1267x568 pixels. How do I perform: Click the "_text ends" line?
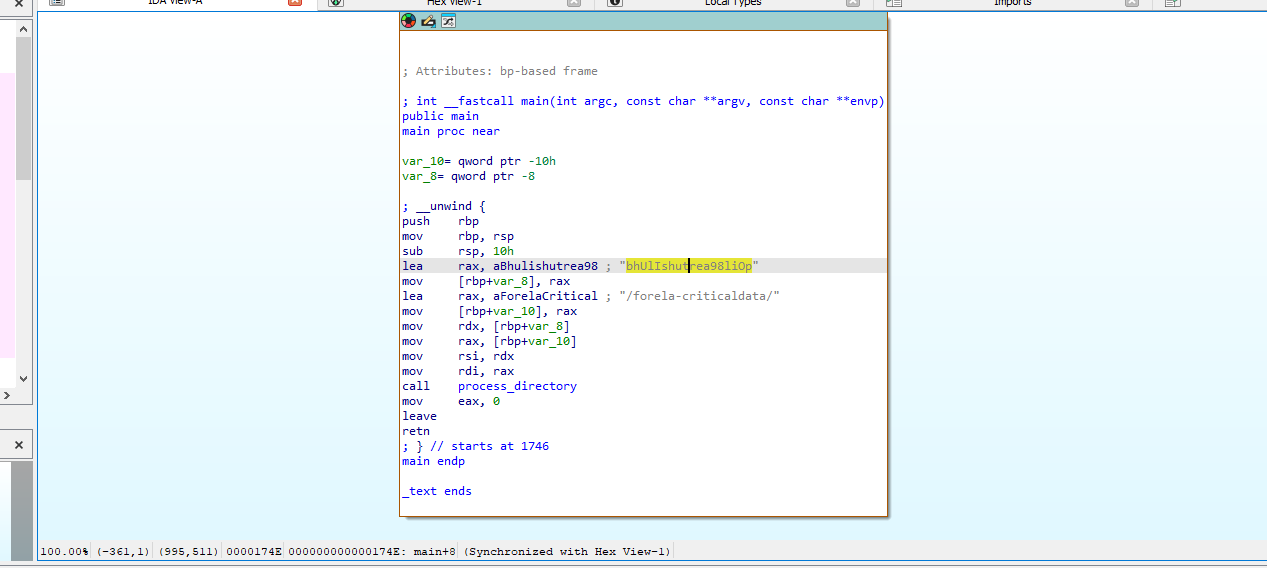437,491
